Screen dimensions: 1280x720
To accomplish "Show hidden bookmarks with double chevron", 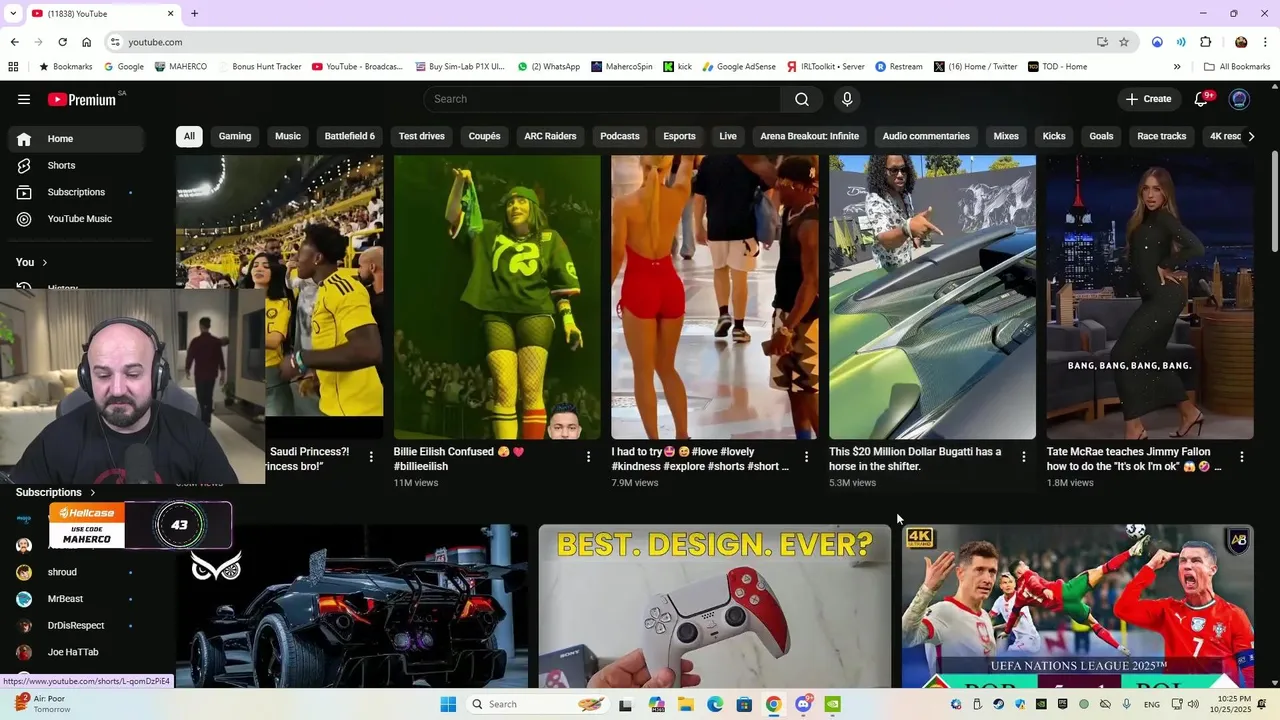I will click(1177, 67).
